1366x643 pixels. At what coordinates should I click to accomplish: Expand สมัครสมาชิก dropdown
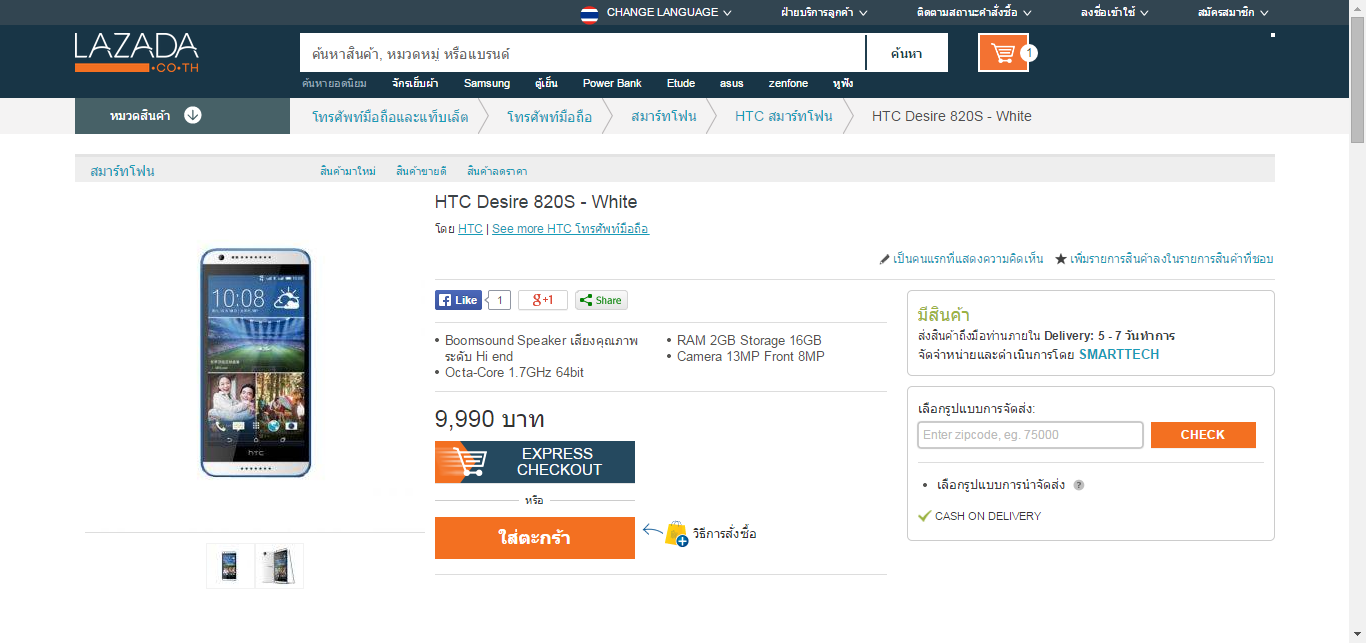click(1233, 12)
